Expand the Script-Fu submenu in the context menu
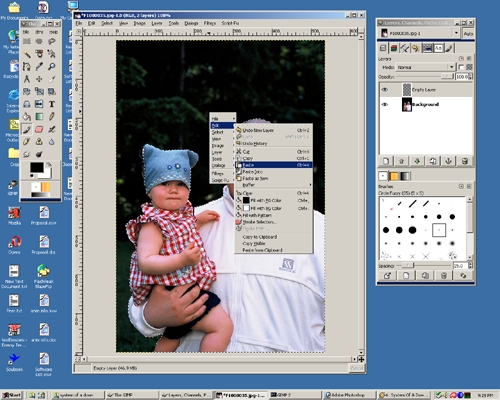Viewport: 500px width, 400px height. pyautogui.click(x=223, y=180)
